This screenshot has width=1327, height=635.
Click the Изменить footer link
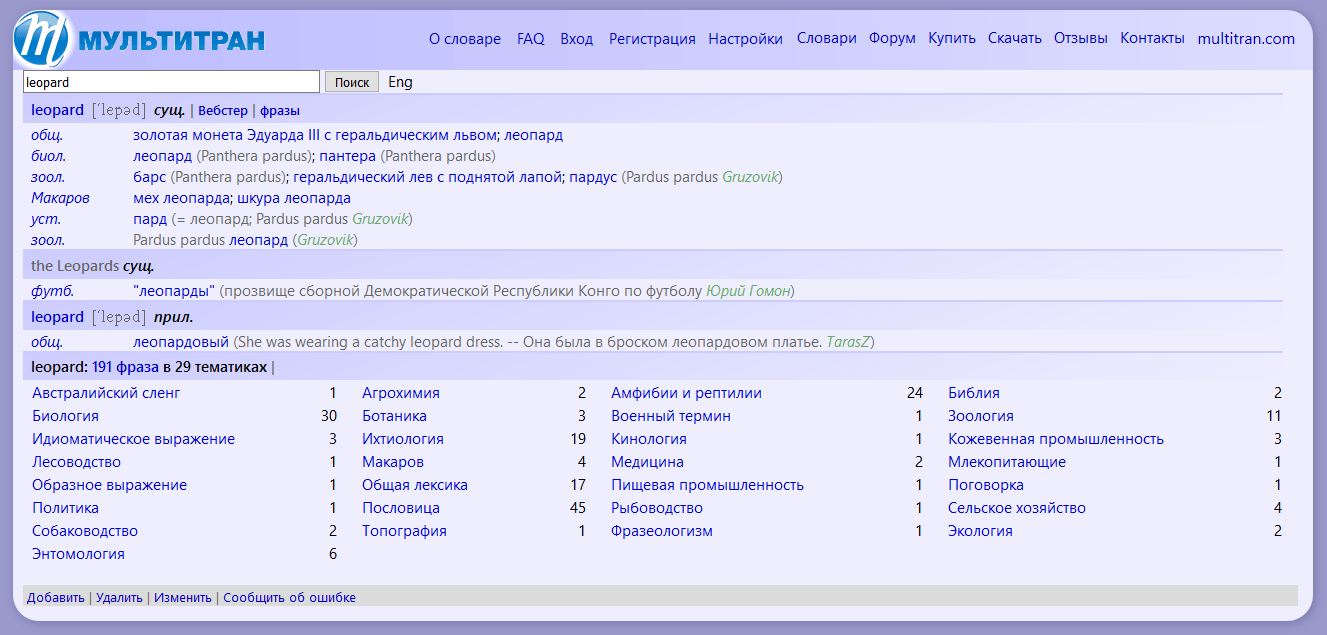tap(183, 598)
